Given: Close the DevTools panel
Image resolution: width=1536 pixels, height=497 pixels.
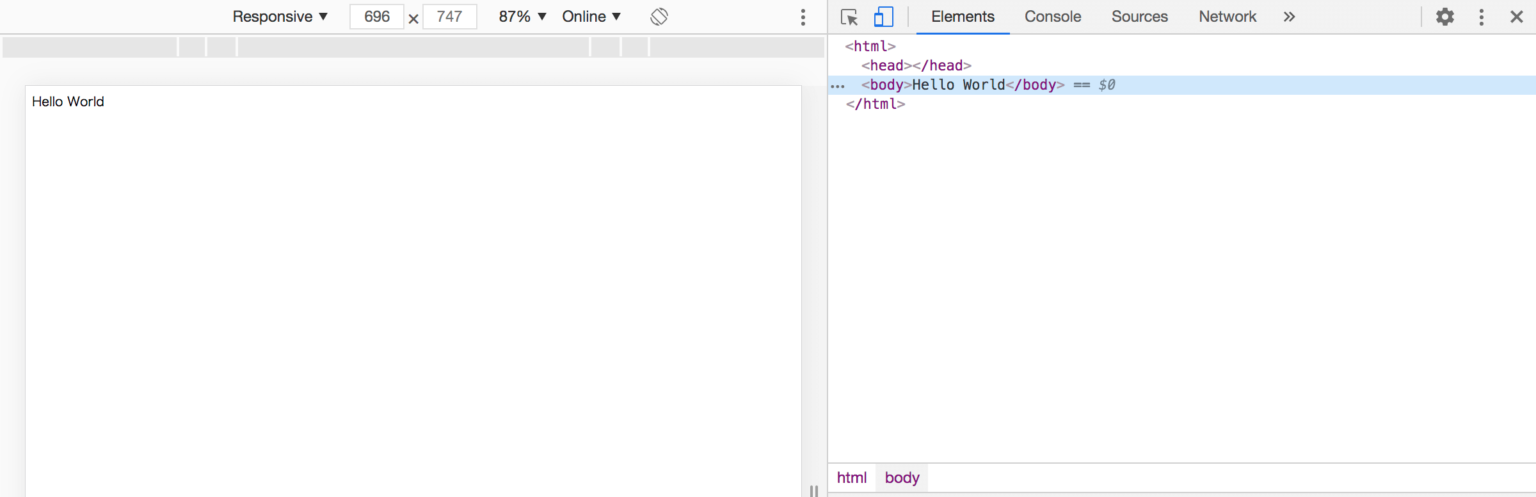Looking at the screenshot, I should coord(1516,17).
